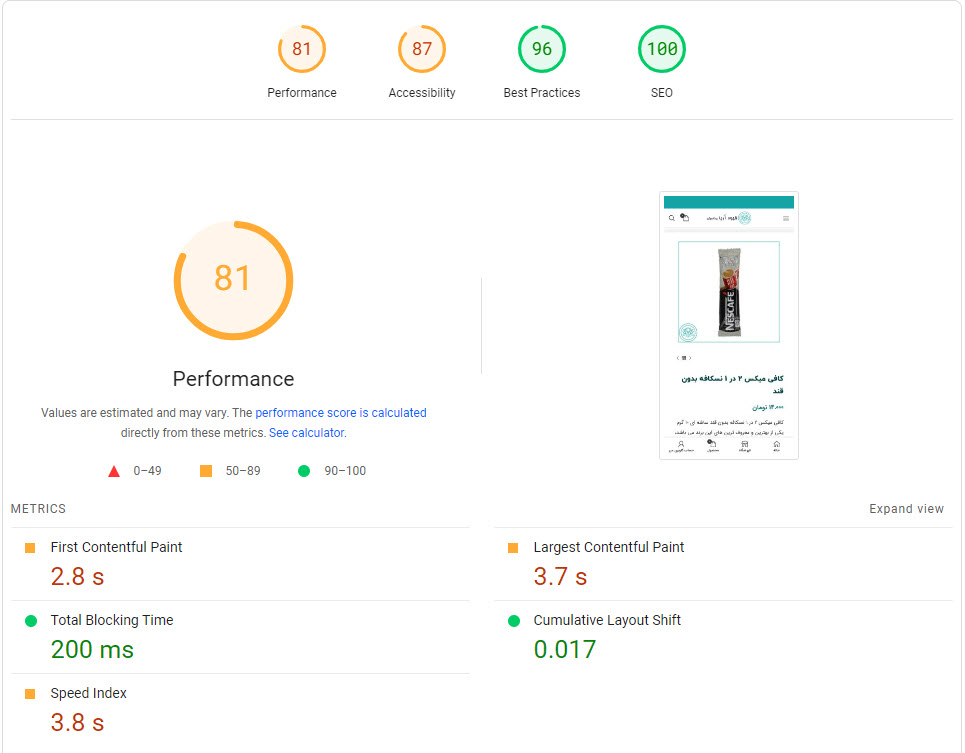Jump to the Best Practices section label
The image size is (965, 753).
[542, 93]
